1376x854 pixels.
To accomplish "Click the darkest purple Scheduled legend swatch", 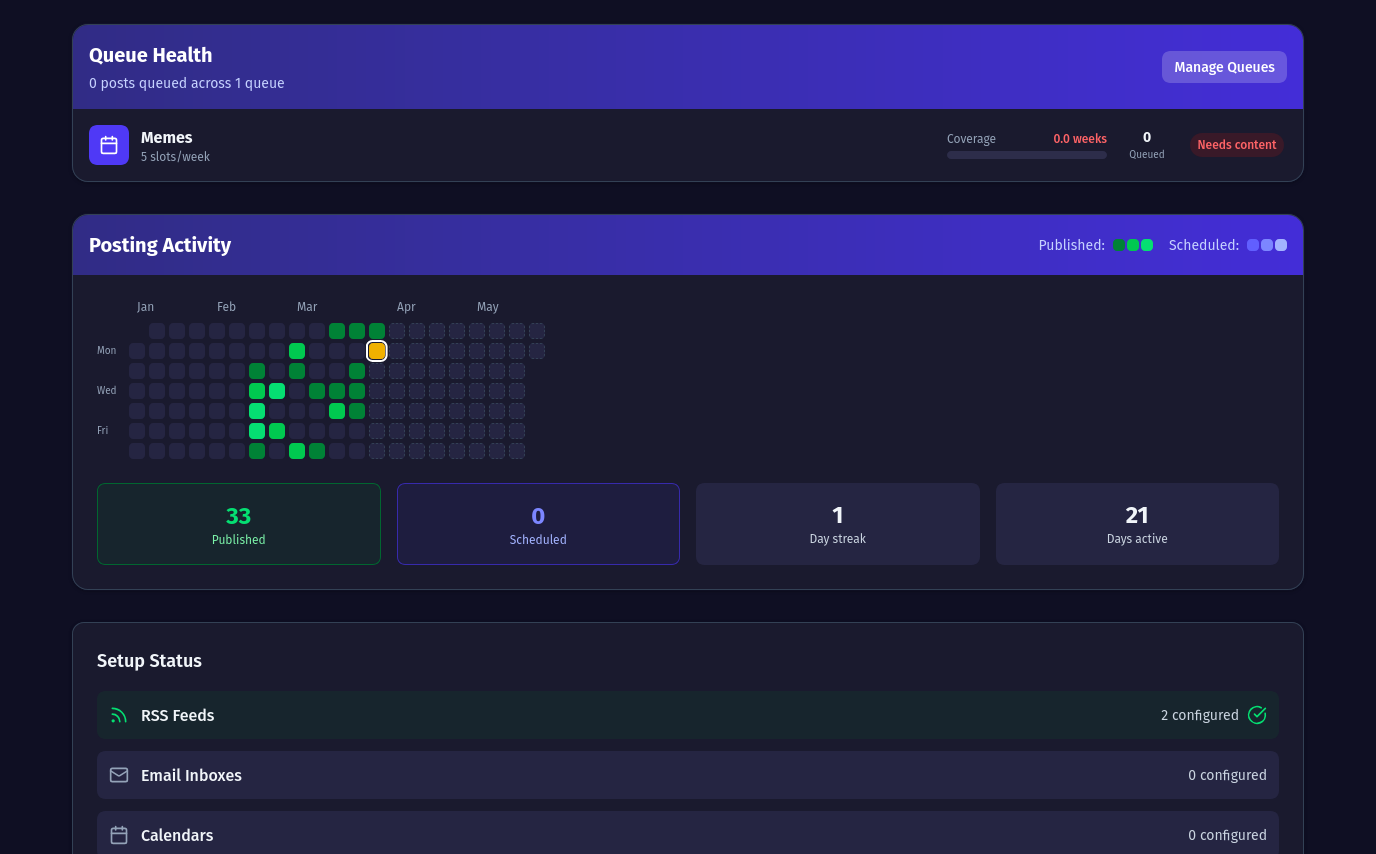I will (1253, 245).
